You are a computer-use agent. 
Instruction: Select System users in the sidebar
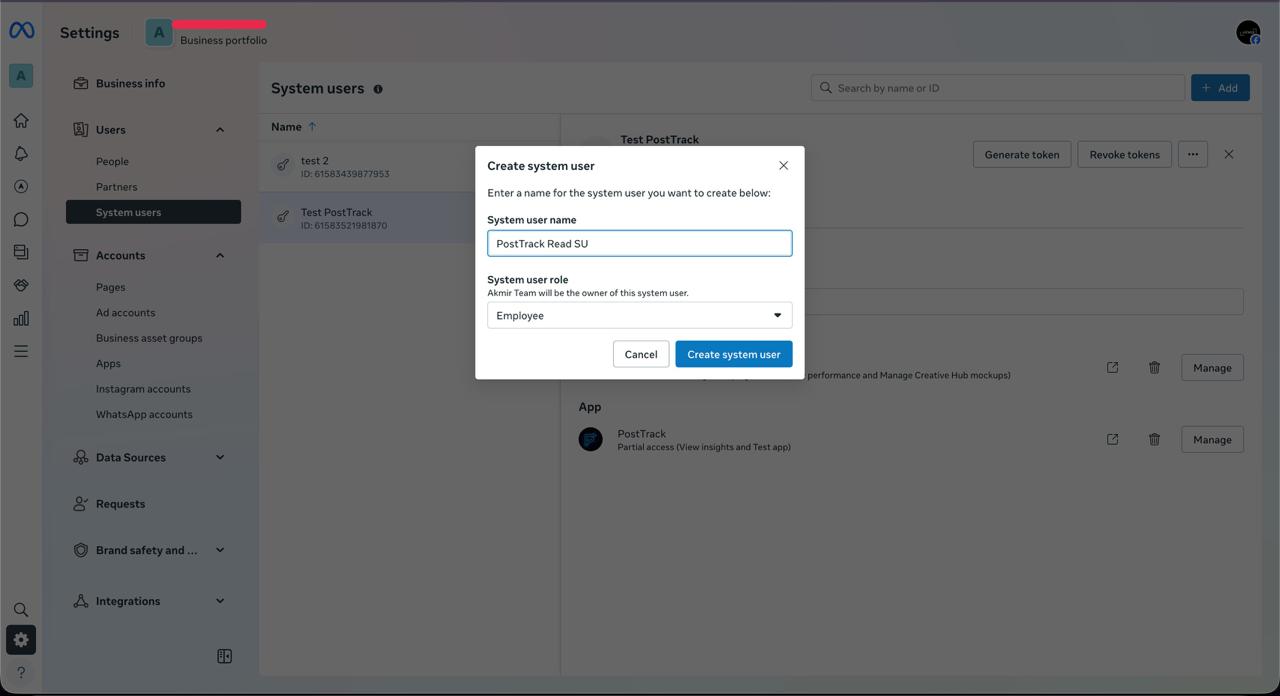[128, 212]
